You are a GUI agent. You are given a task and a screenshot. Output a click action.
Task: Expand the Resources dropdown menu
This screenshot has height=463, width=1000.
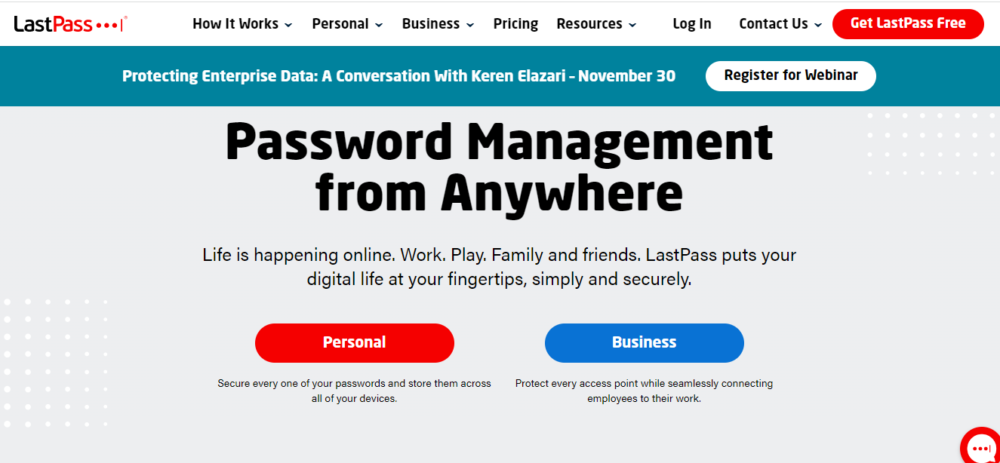click(x=595, y=24)
